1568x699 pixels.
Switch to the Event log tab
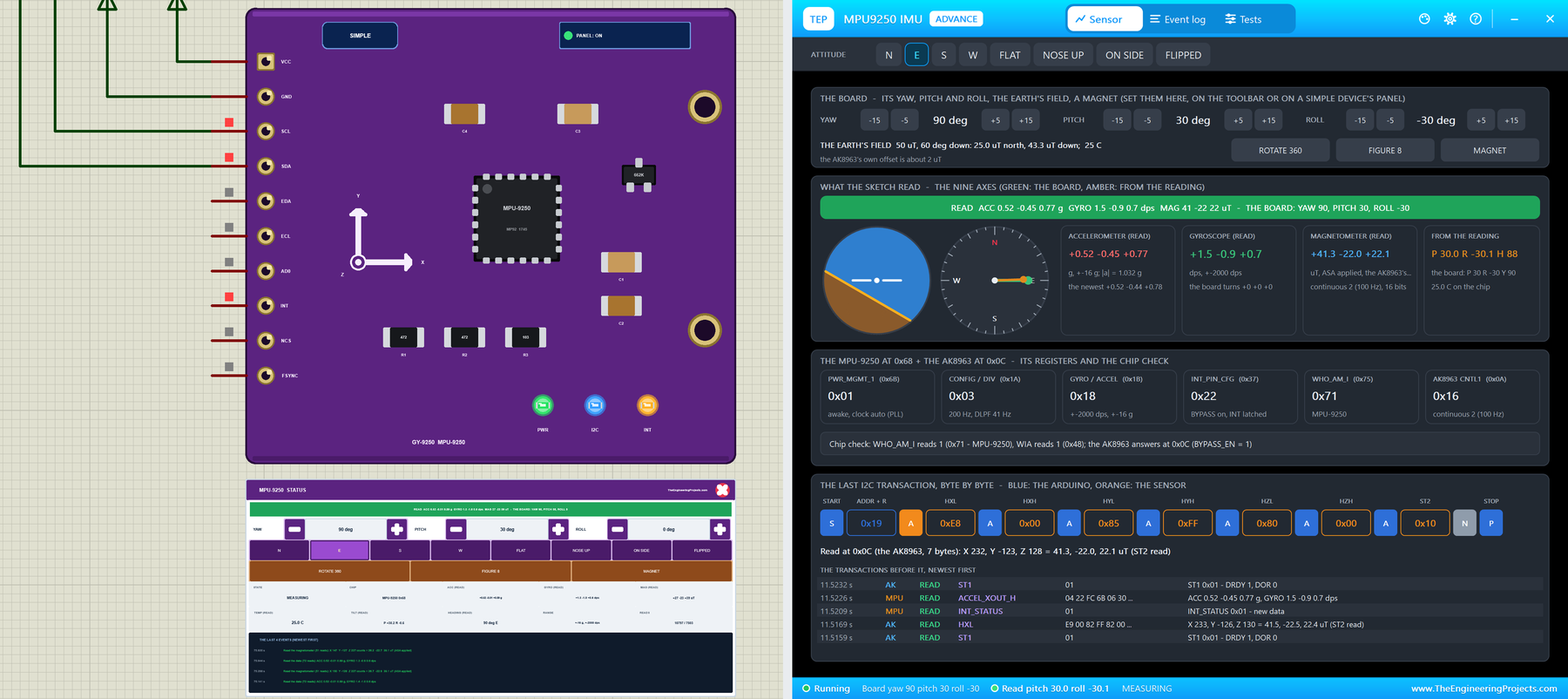pos(1178,19)
